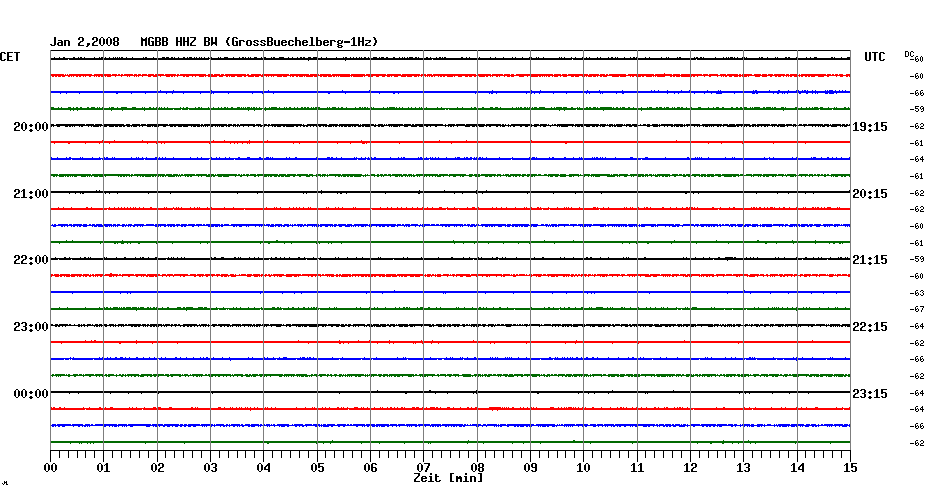Click the 'CET' time zone label
930x494 pixels.
pyautogui.click(x=10, y=57)
